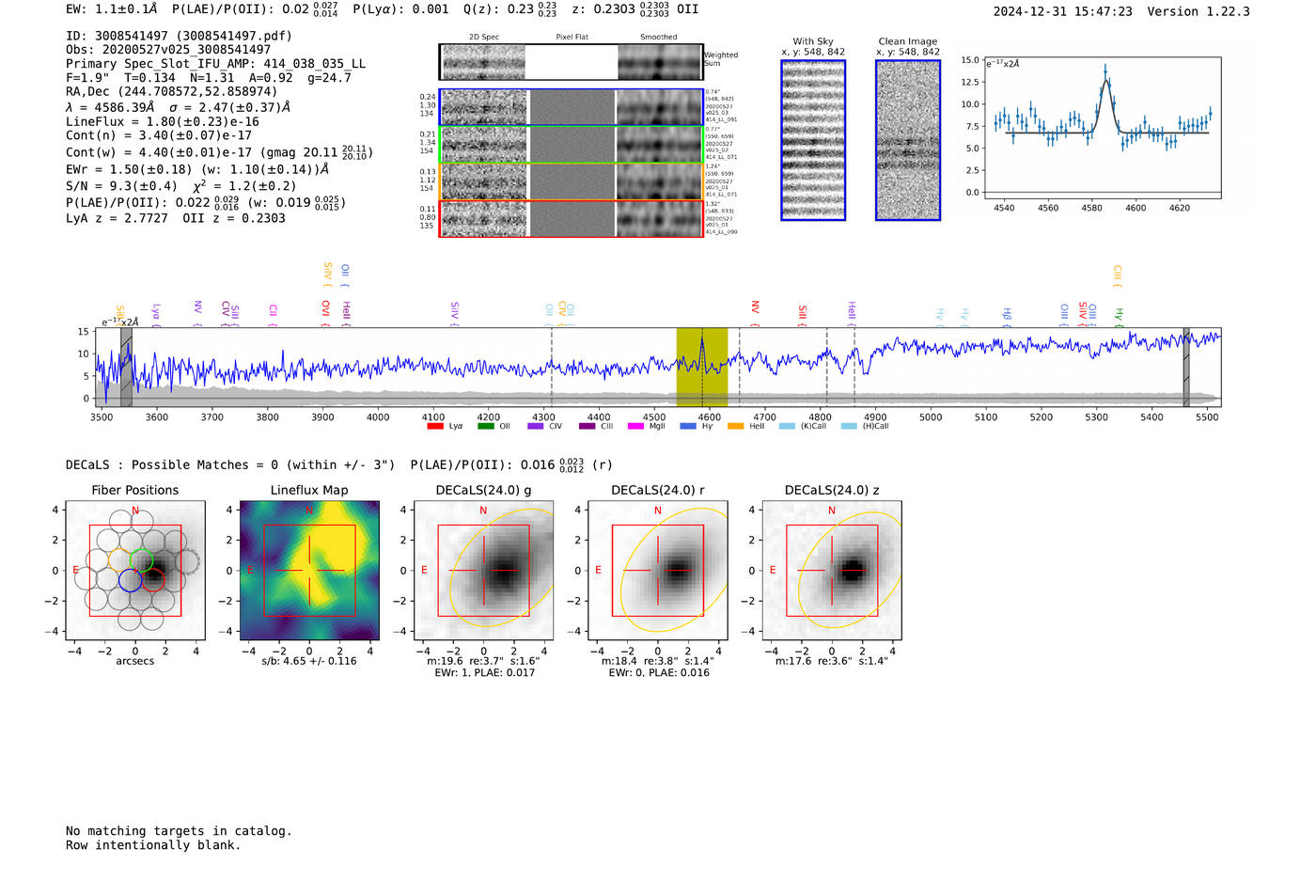Click the blue Hγ legend swatch
Viewport: 1316px width, 896px height.
click(x=688, y=427)
